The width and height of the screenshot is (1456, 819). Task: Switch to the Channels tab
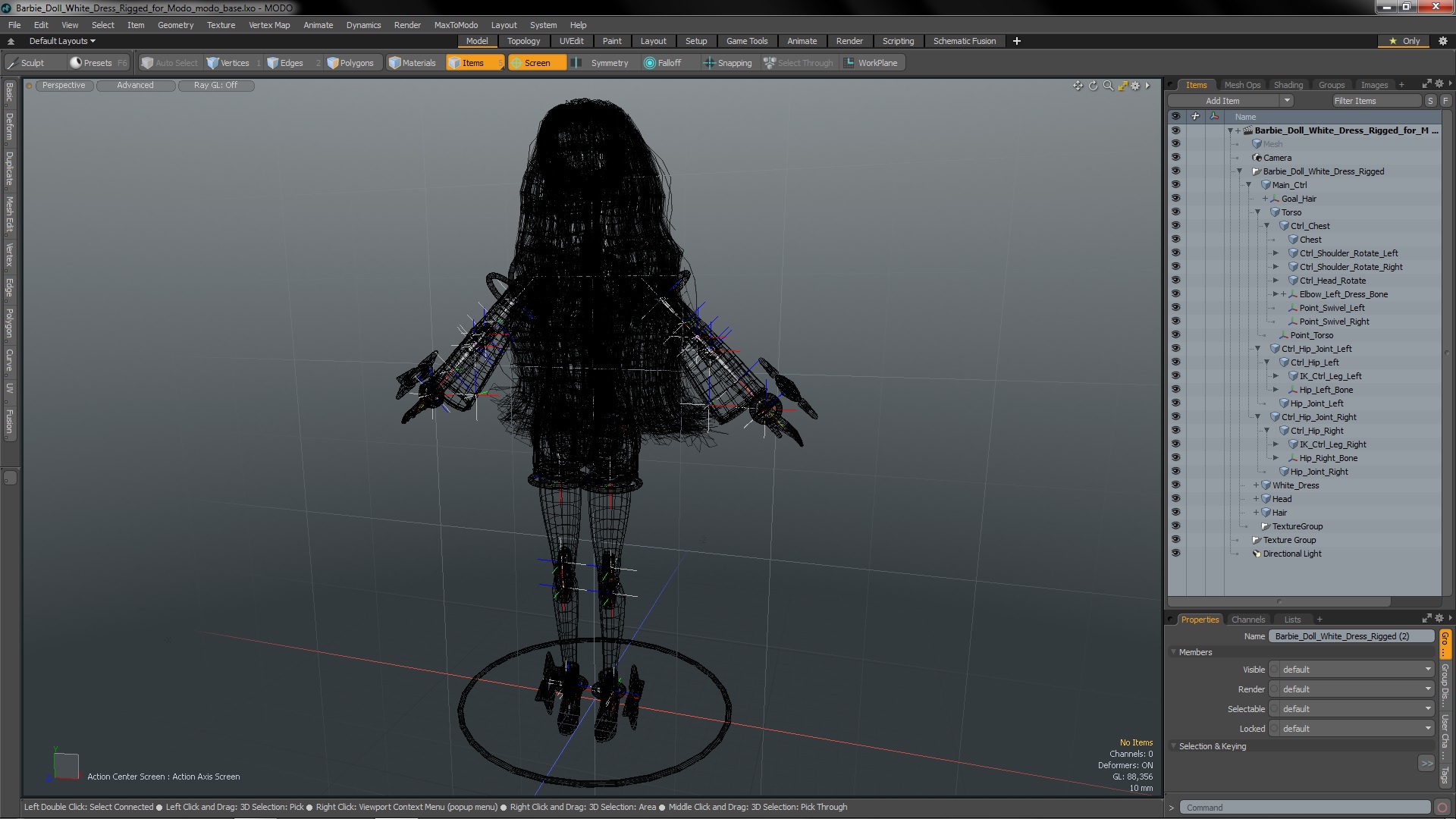click(1248, 620)
